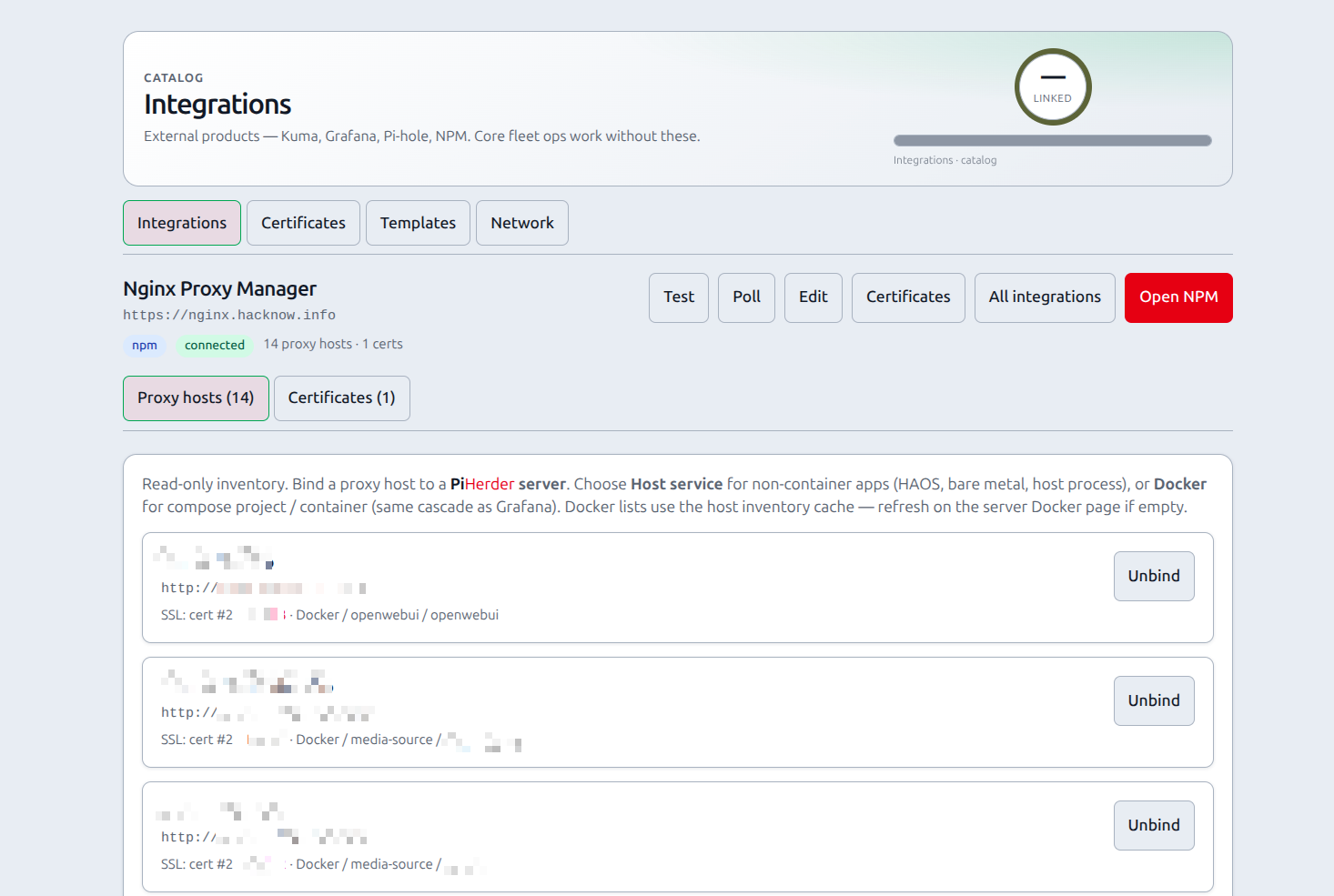Click the 'Integrations · catalog' caption
Viewport: 1334px width, 896px height.
[945, 160]
